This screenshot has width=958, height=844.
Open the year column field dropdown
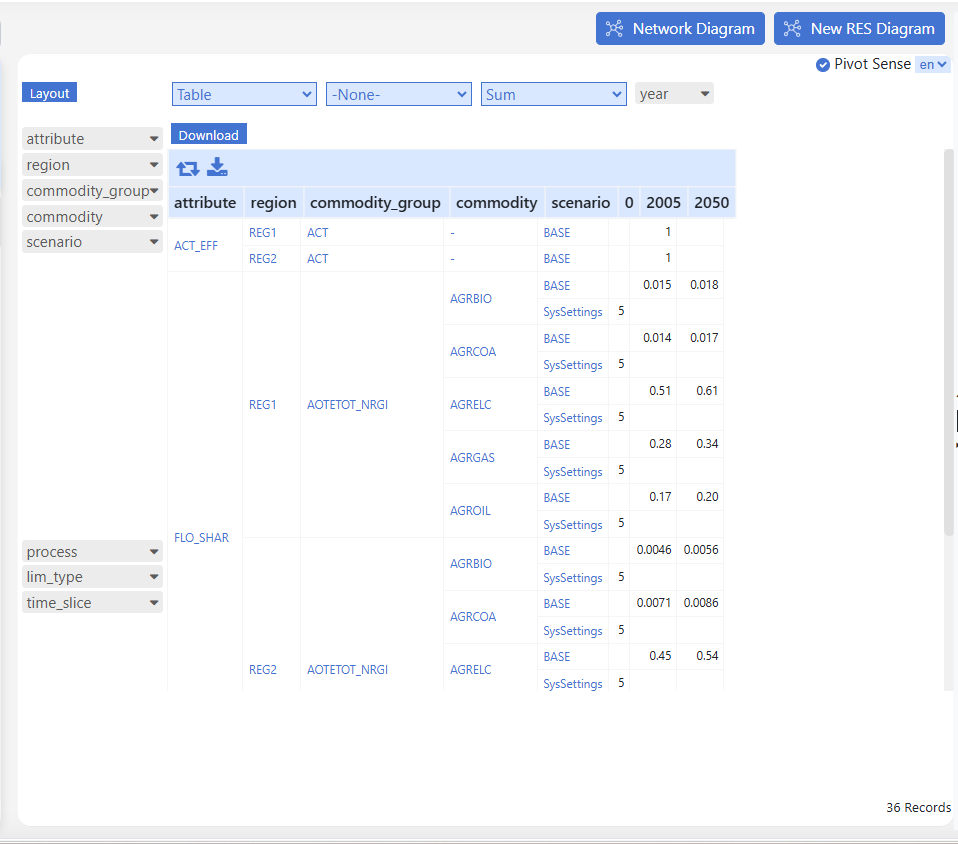click(x=674, y=94)
